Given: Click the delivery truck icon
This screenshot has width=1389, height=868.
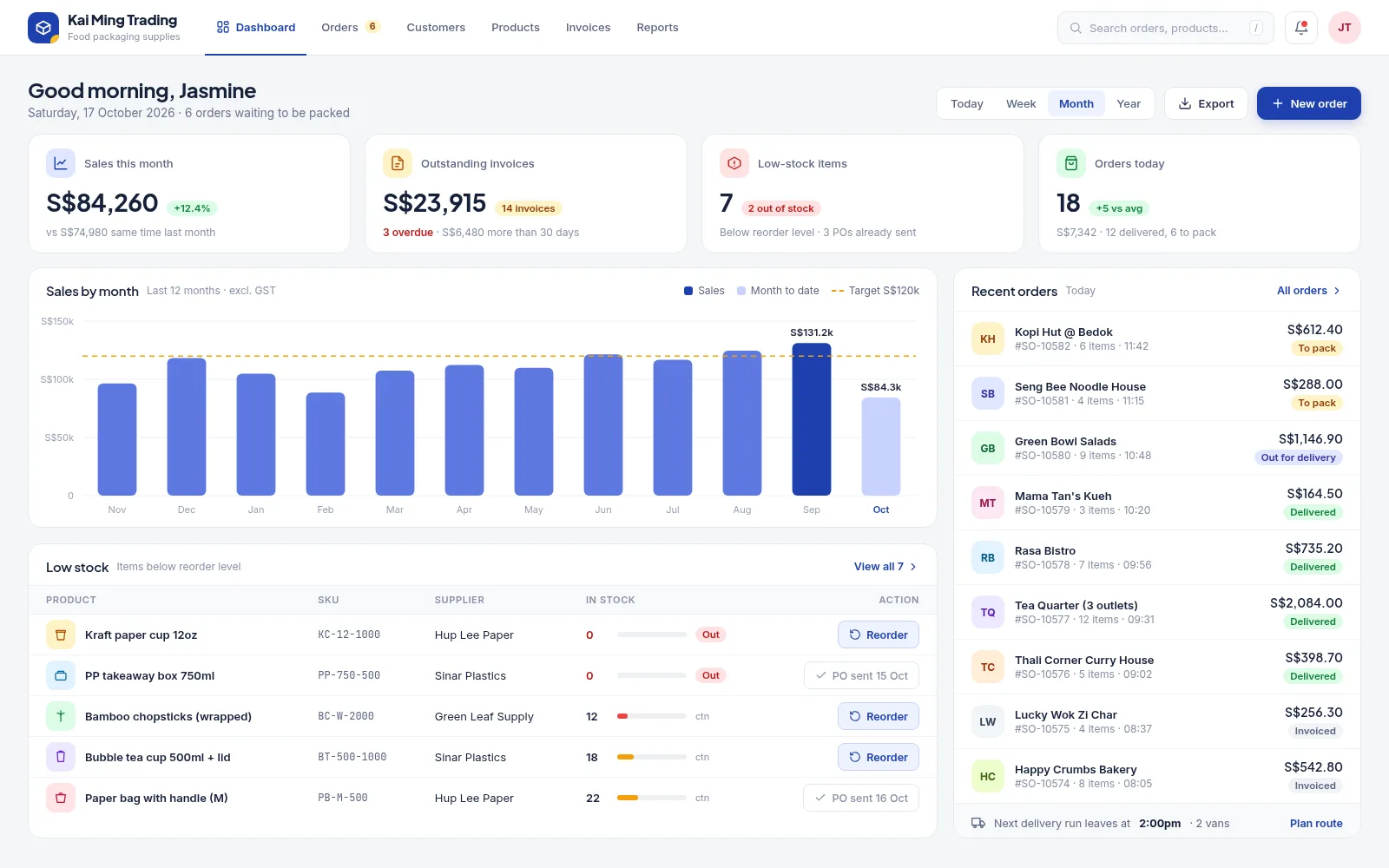Looking at the screenshot, I should click(978, 823).
